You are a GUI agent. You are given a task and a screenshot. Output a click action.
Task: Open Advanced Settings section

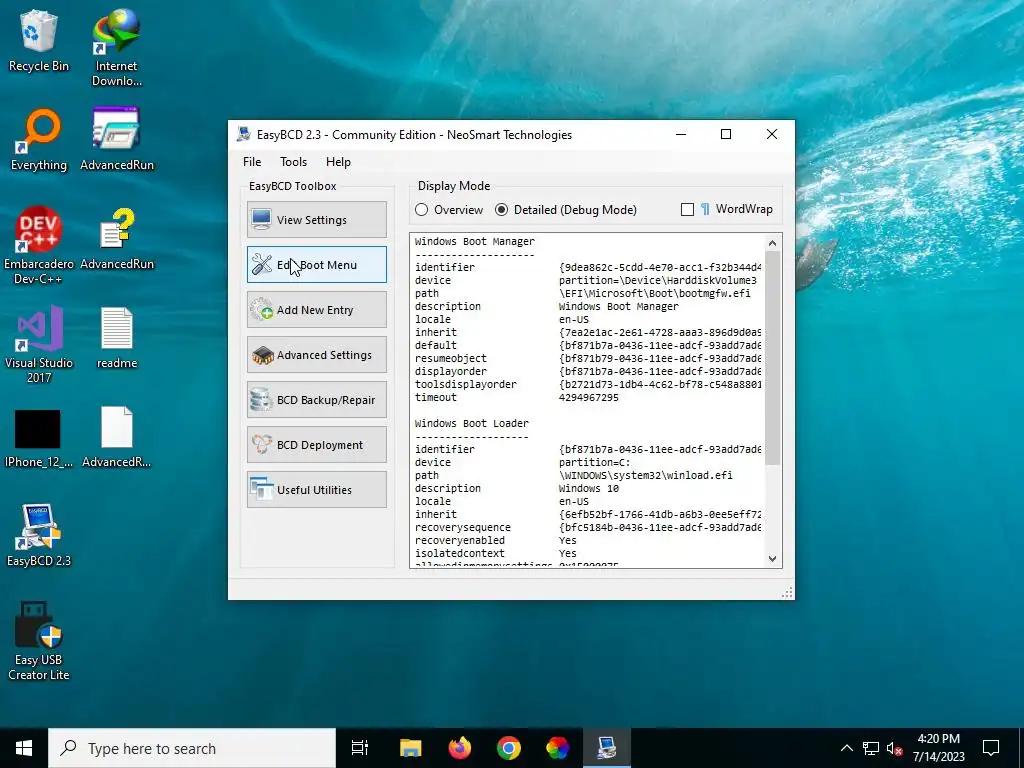point(317,355)
